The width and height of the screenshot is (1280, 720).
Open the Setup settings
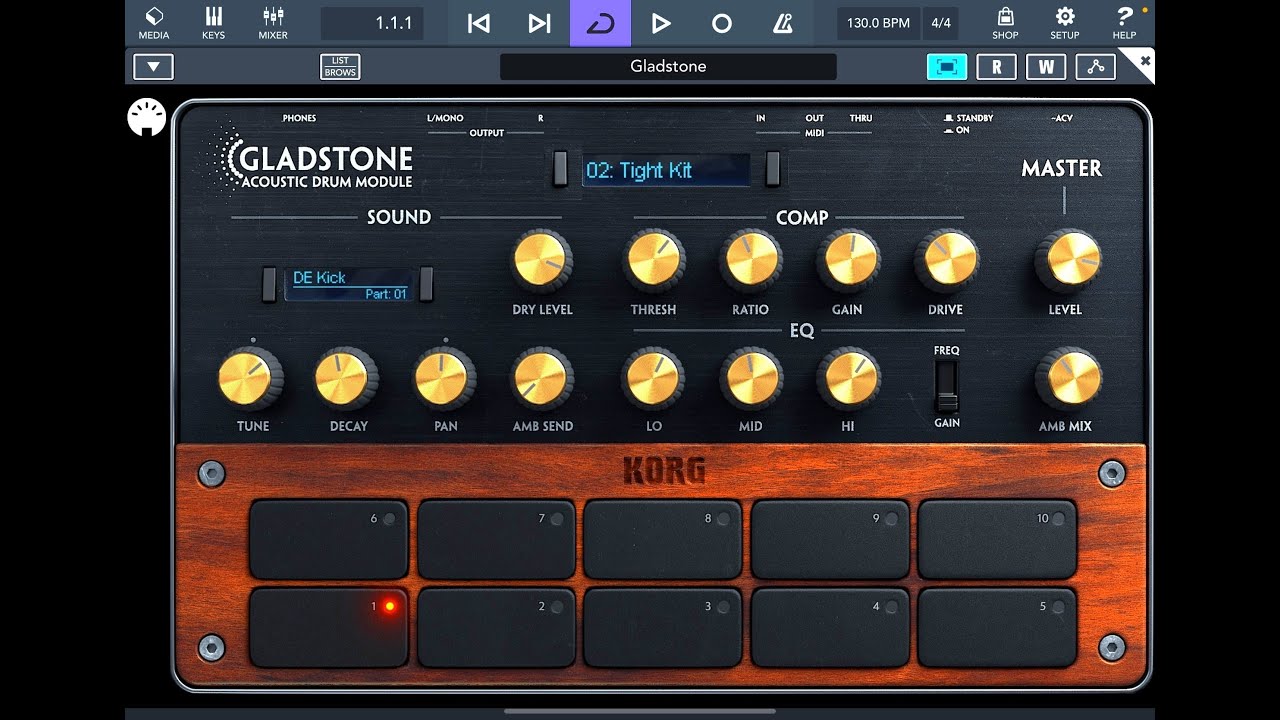(x=1065, y=23)
